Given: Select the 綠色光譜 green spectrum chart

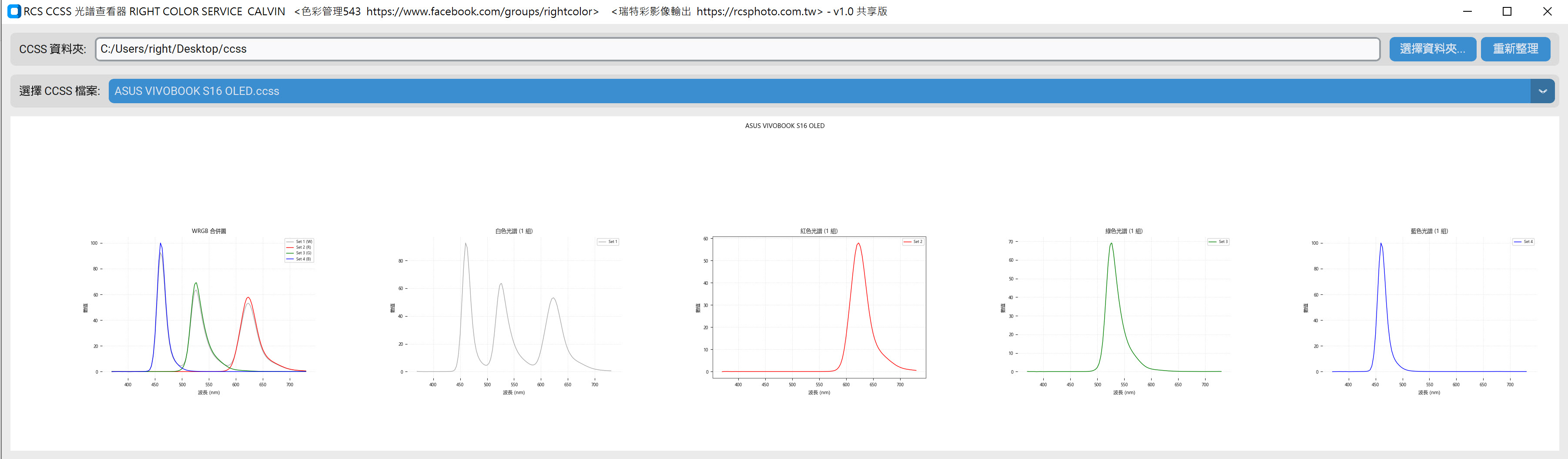Looking at the screenshot, I should click(1124, 307).
